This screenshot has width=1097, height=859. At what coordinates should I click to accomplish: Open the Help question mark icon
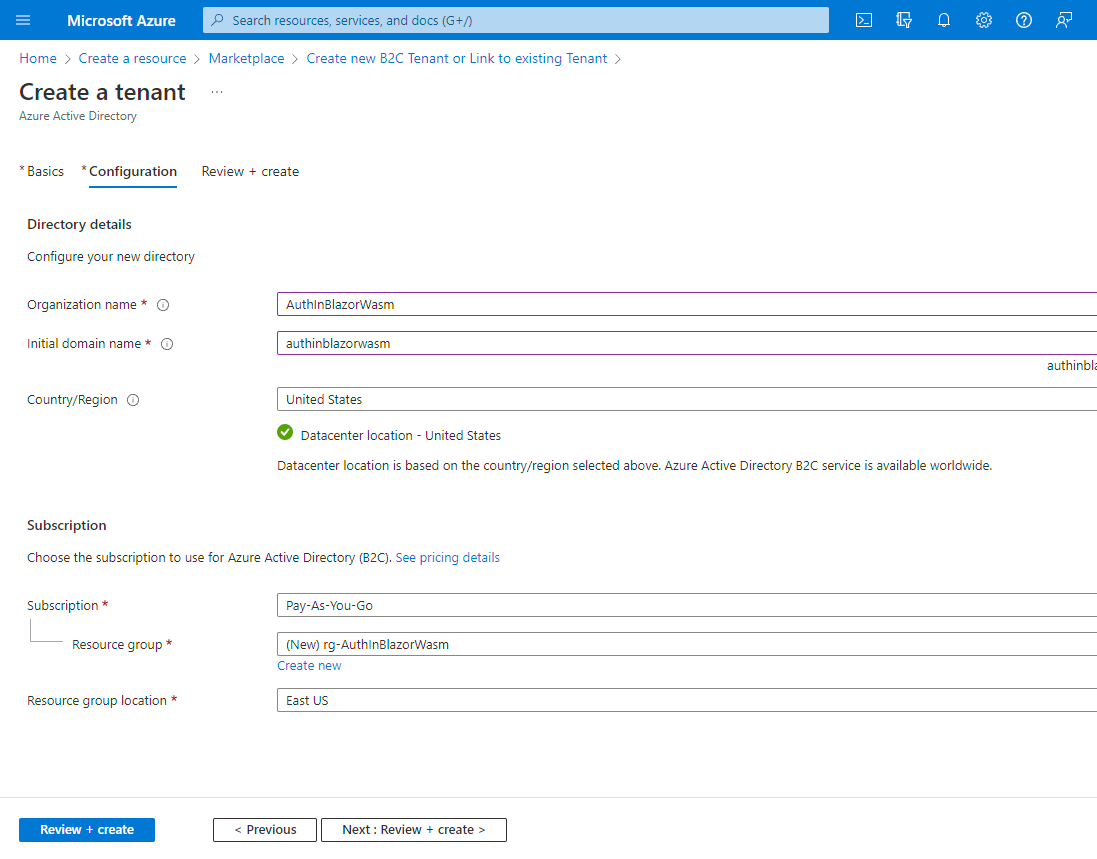point(1024,20)
